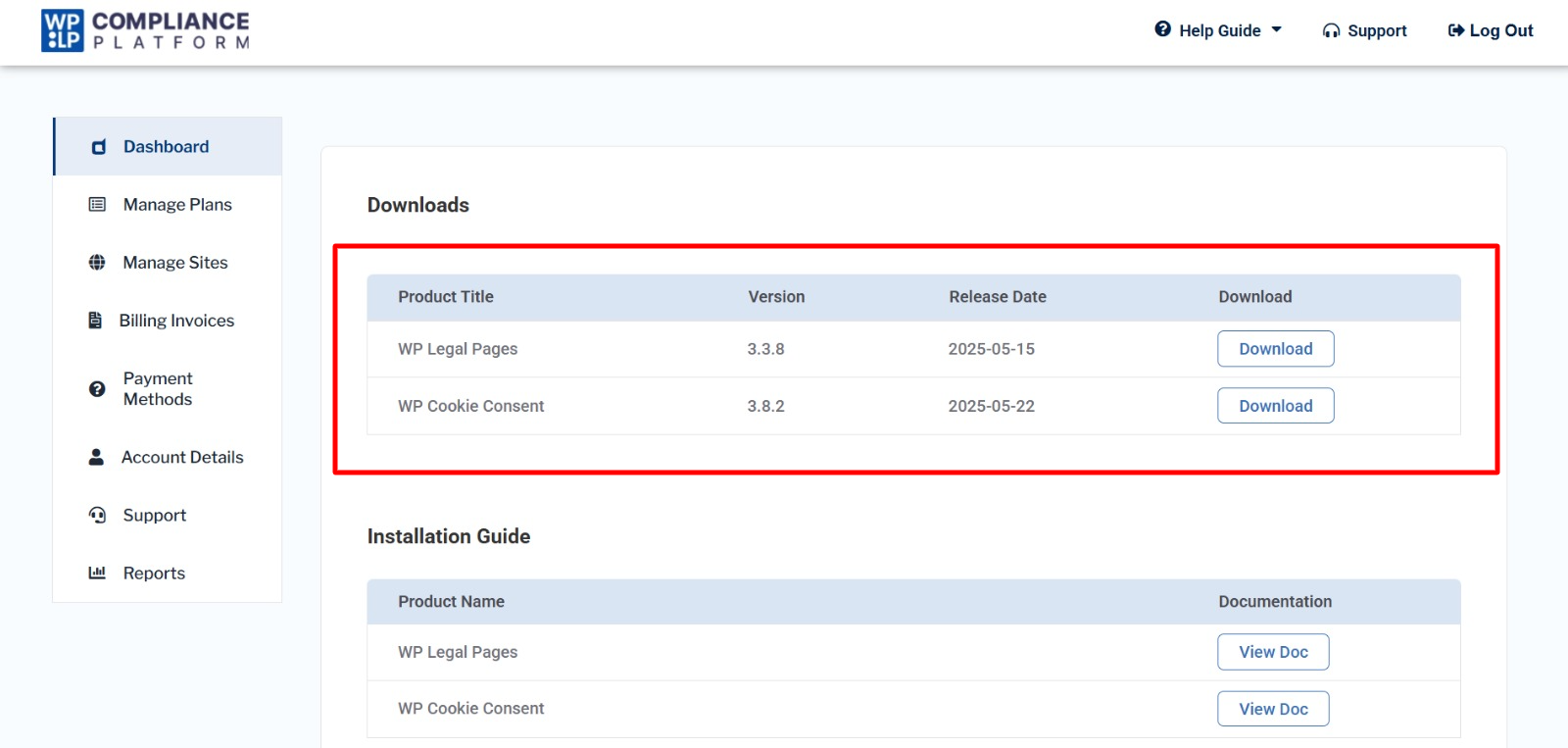Screen dimensions: 1568x748
Task: Open Billing Invoices section
Action: click(168, 320)
